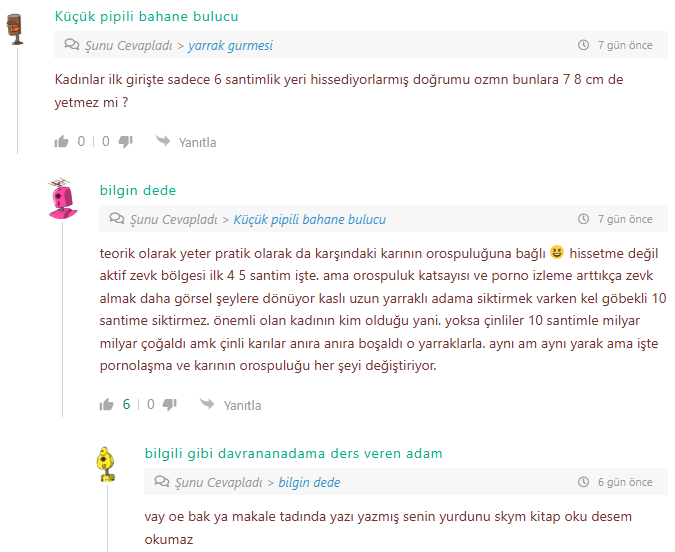Screen dimensions: 675x552
Task: Dislike the Küçük pipili bahane bulucu comment
Action: [126, 141]
